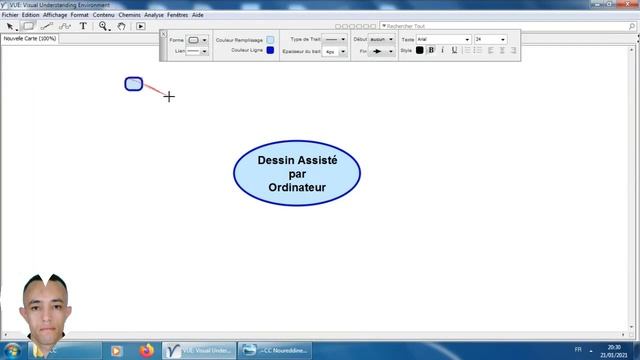The width and height of the screenshot is (640, 360).
Task: Click the search magnifier icon
Action: click(632, 26)
